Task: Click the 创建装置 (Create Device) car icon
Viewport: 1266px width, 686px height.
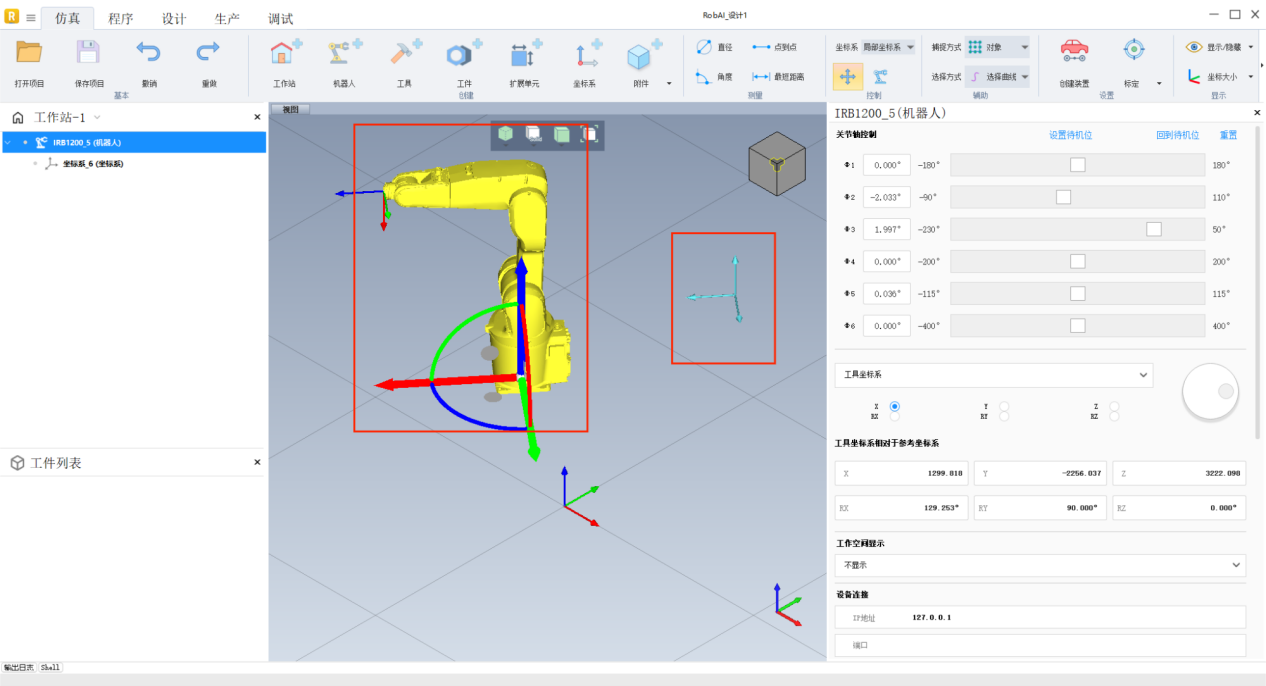Action: tap(1074, 51)
